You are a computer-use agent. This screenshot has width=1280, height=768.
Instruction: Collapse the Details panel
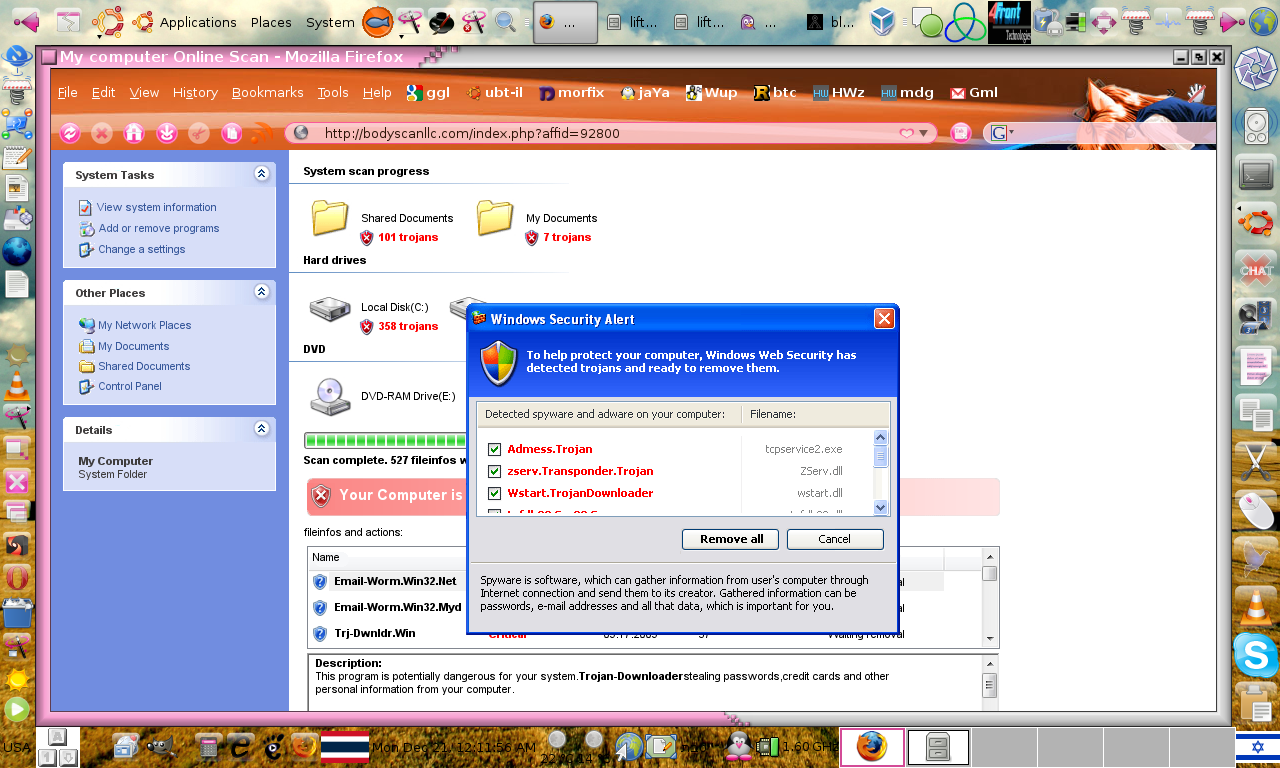coord(261,429)
